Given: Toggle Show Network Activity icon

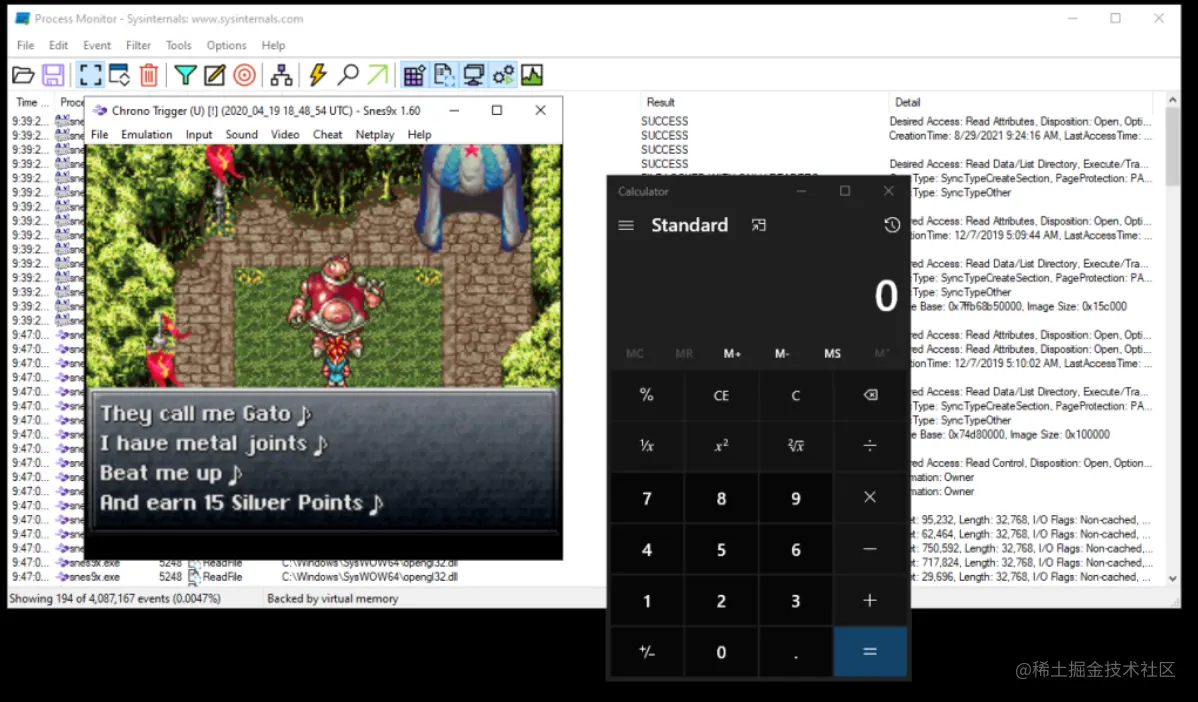Looking at the screenshot, I should [474, 75].
